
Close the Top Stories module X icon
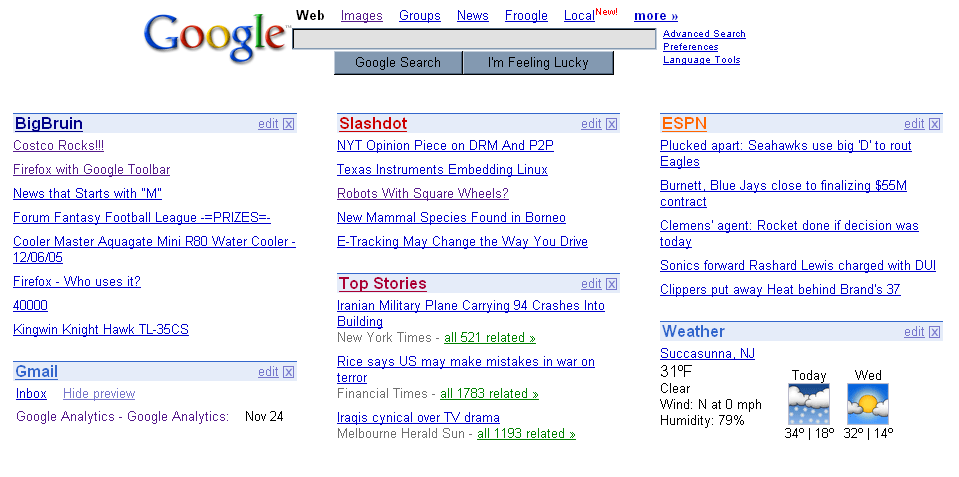point(612,284)
